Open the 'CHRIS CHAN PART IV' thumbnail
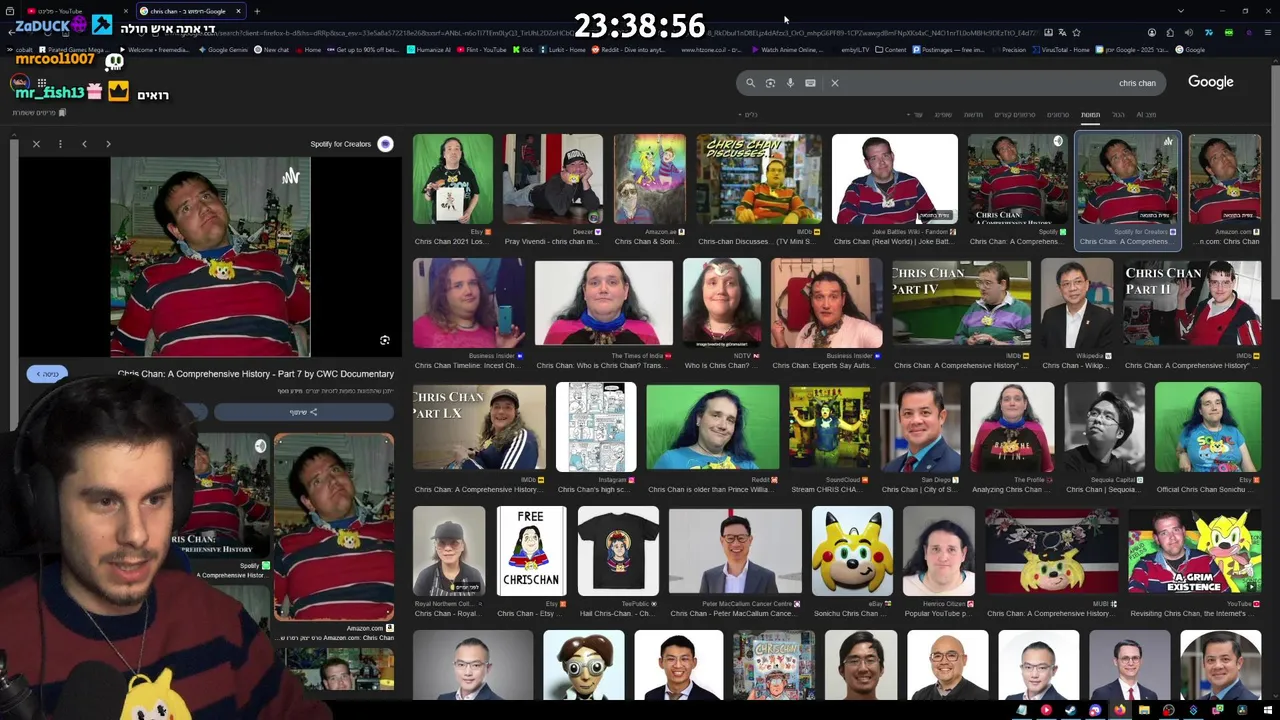This screenshot has height=720, width=1280. click(961, 303)
